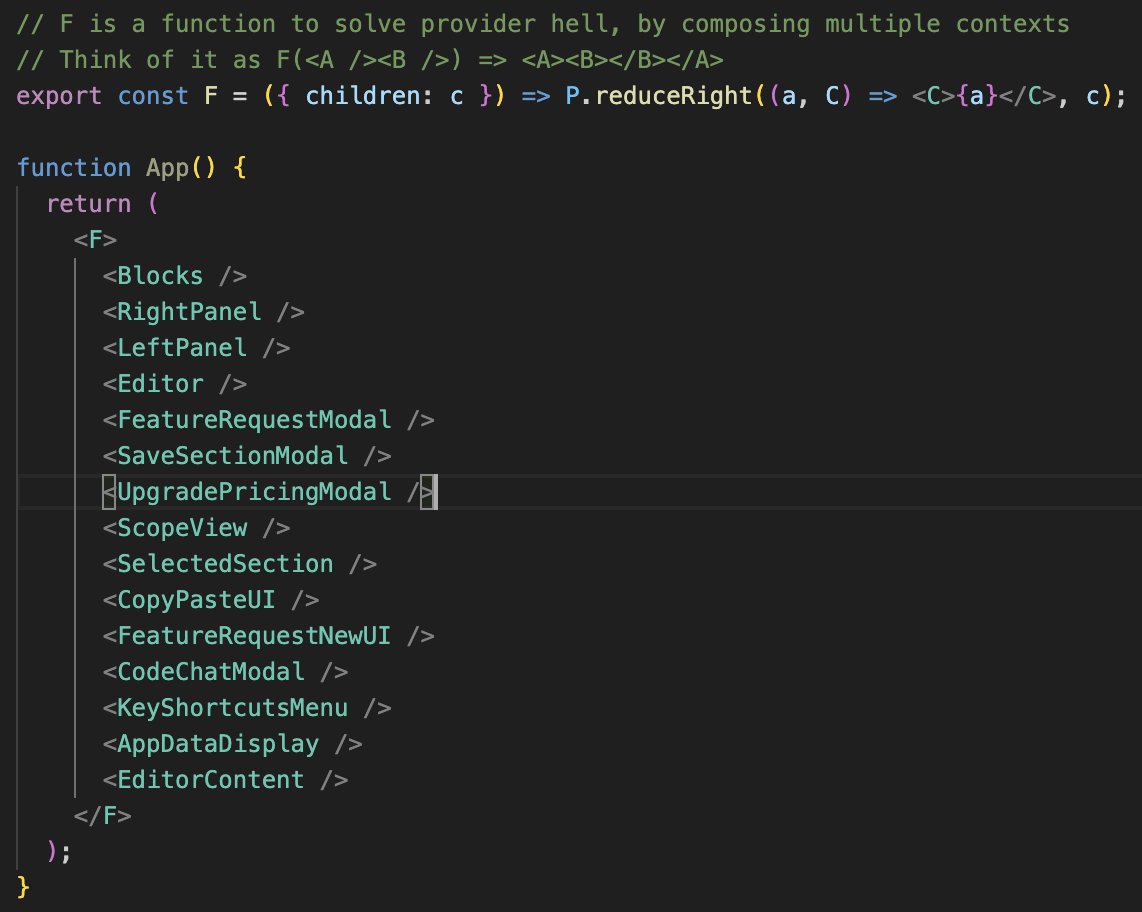Click the RightPanel component tag
The height and width of the screenshot is (912, 1142).
coord(204,312)
